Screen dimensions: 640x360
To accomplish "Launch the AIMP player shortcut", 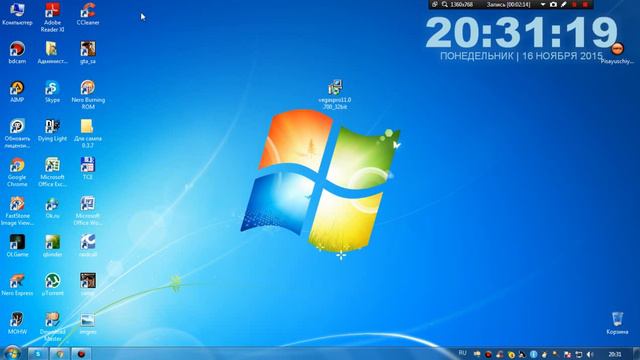I will pos(17,91).
